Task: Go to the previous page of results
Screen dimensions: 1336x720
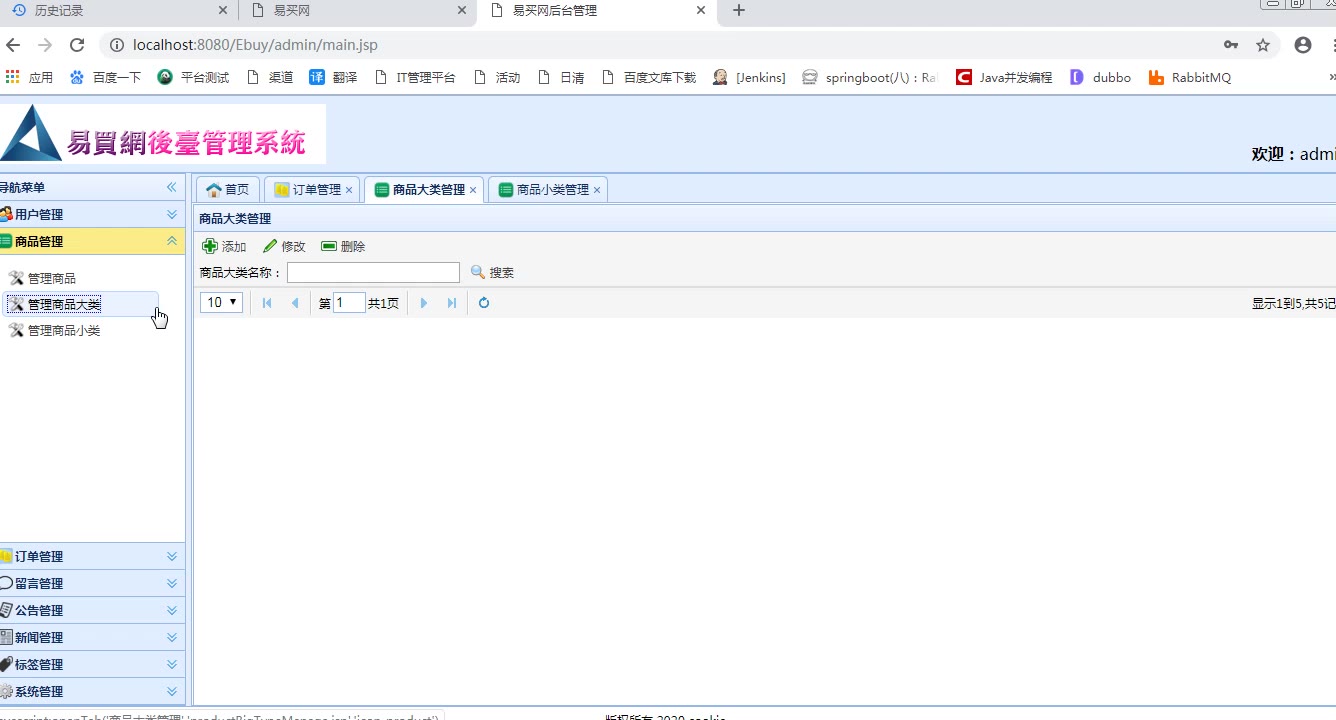Action: click(x=295, y=303)
